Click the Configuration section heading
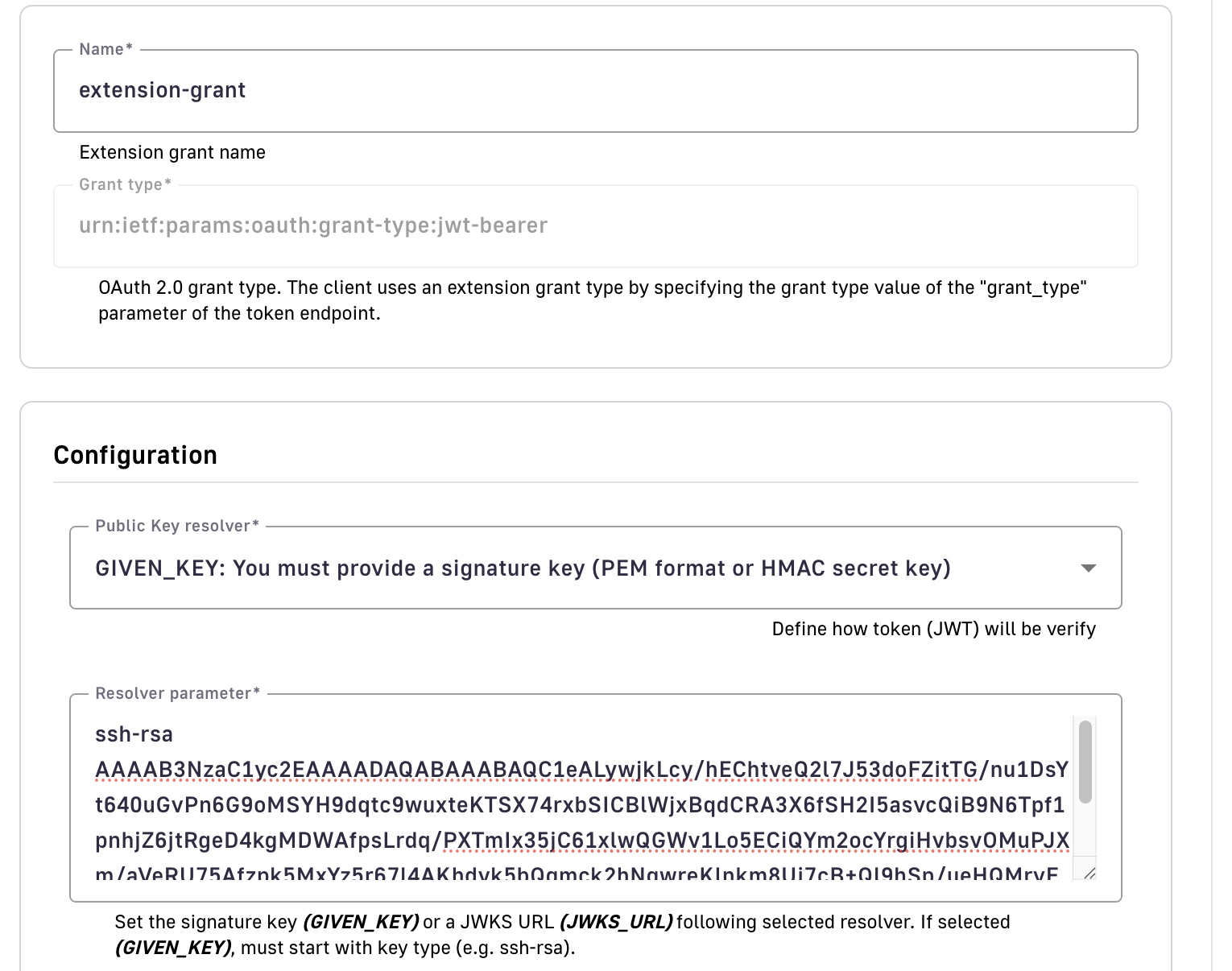The height and width of the screenshot is (971, 1232). click(x=135, y=456)
